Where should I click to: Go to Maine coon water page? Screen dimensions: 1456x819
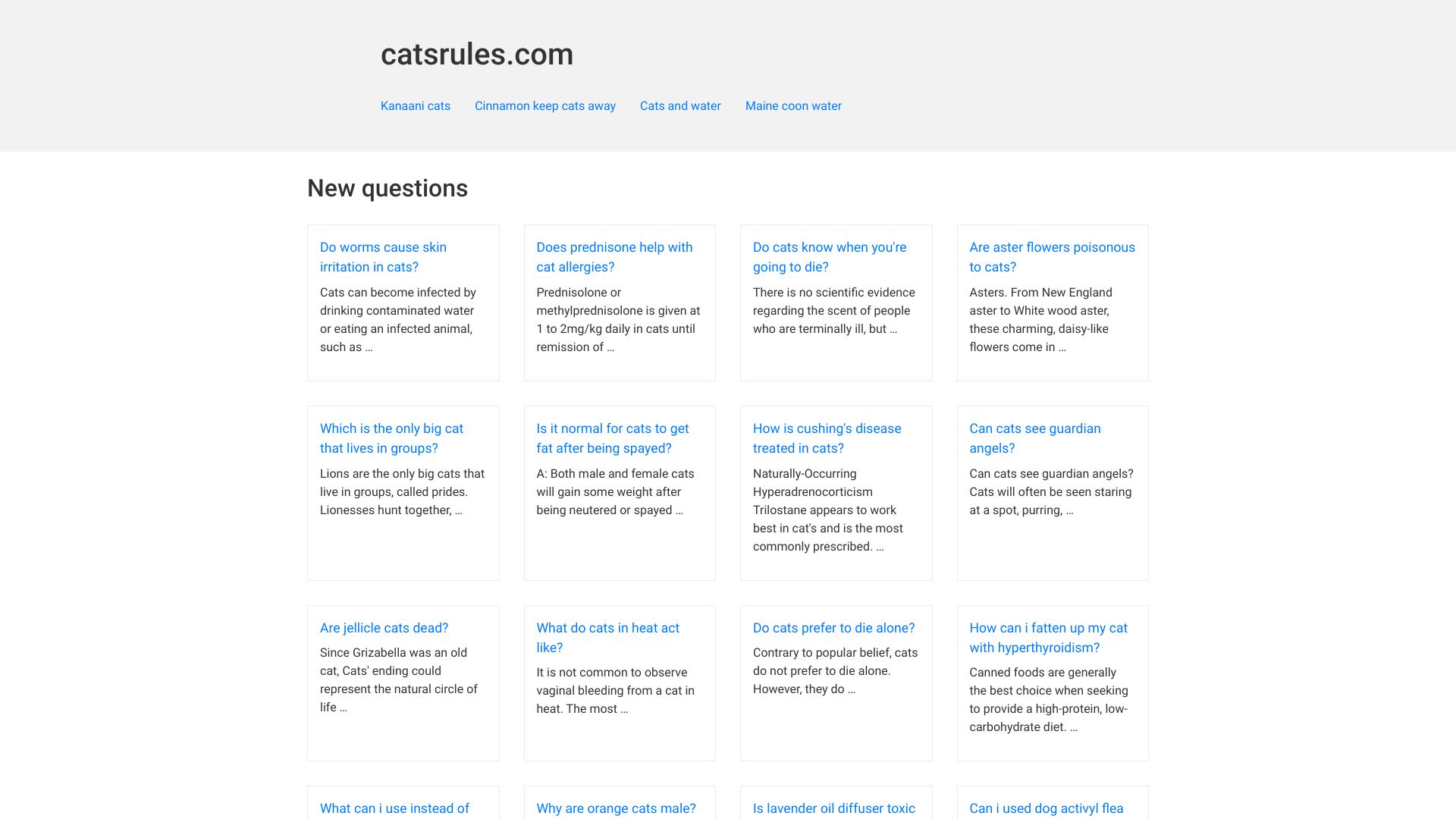tap(793, 106)
